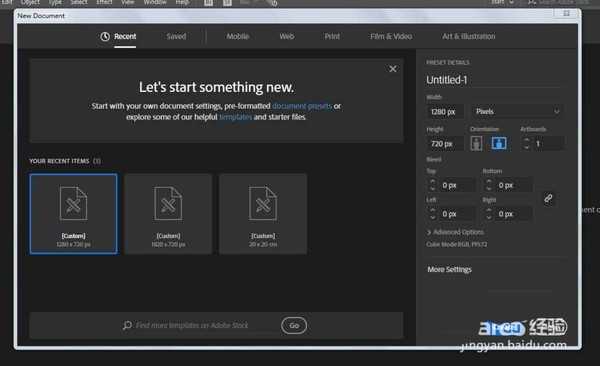Select the middle custom preset thumbnail
The width and height of the screenshot is (600, 366).
coord(168,214)
